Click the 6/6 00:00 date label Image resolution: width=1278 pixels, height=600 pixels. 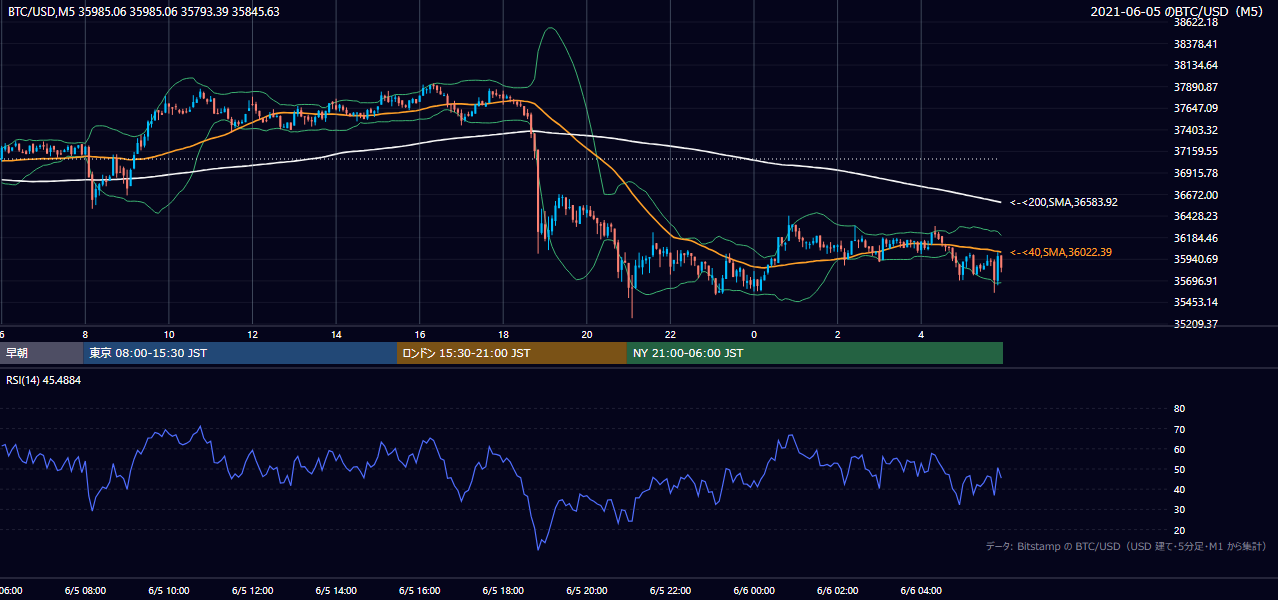(x=754, y=591)
